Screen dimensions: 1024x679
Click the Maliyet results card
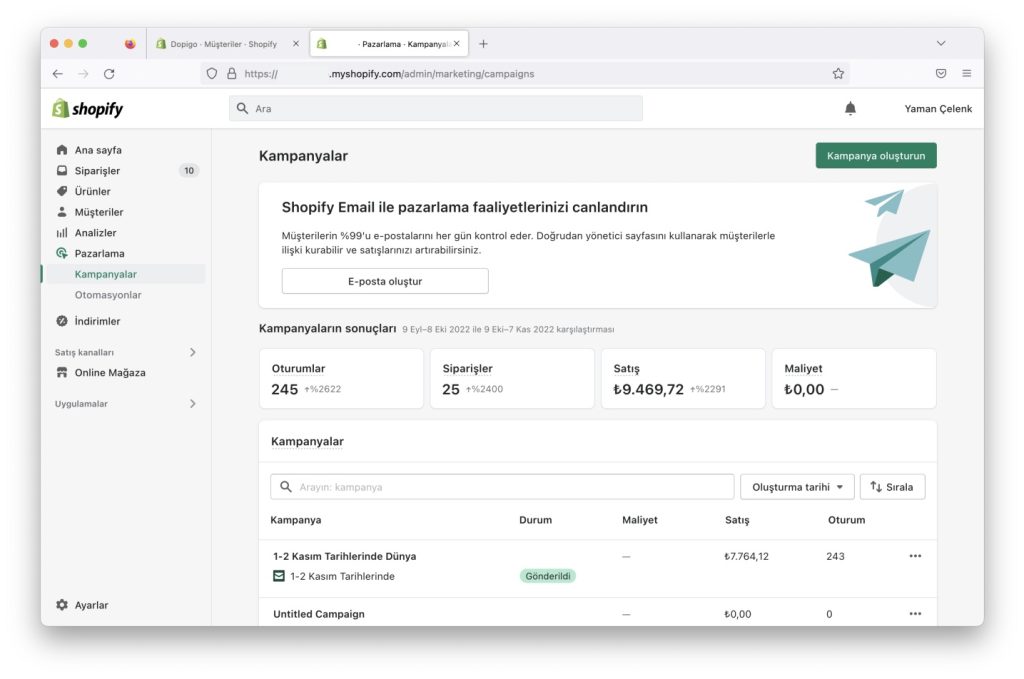(x=854, y=379)
